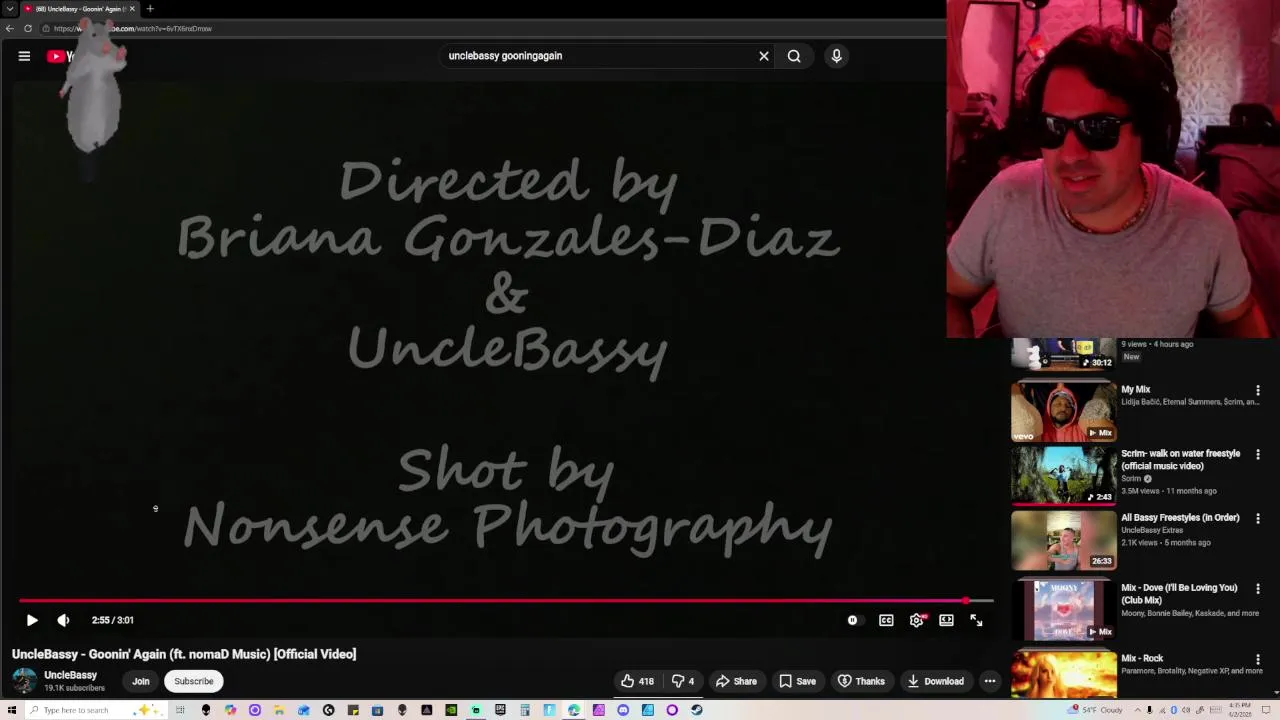Mute the video volume
This screenshot has width=1280, height=720.
tap(63, 620)
